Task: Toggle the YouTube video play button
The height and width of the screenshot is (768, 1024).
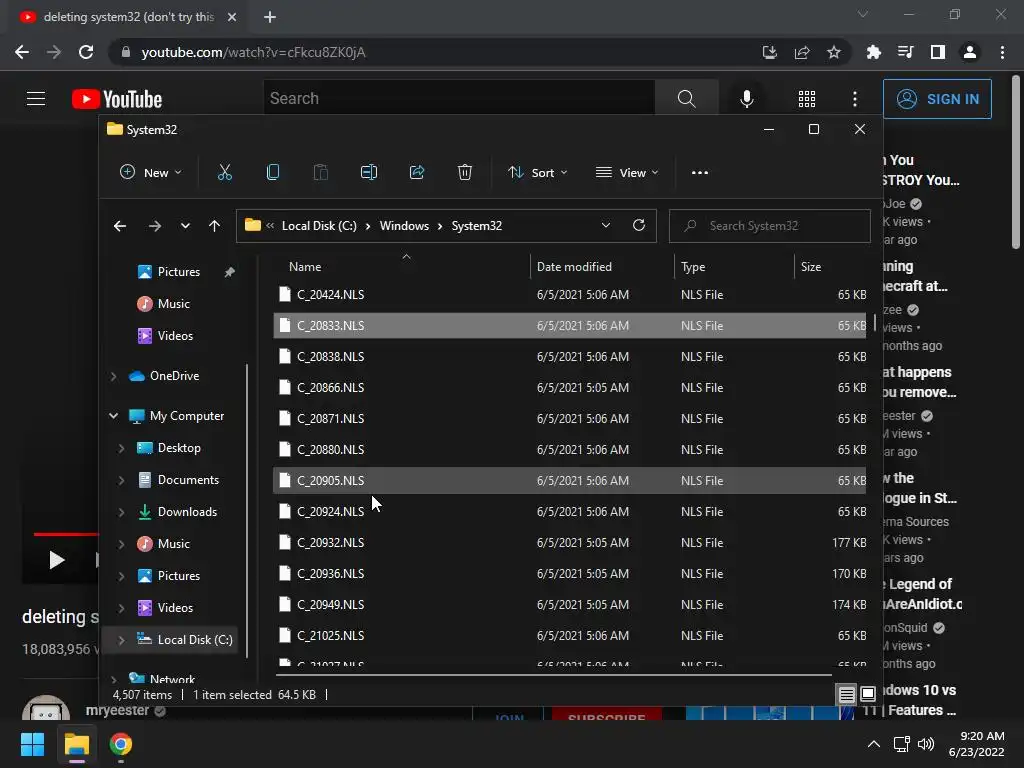Action: [57, 560]
